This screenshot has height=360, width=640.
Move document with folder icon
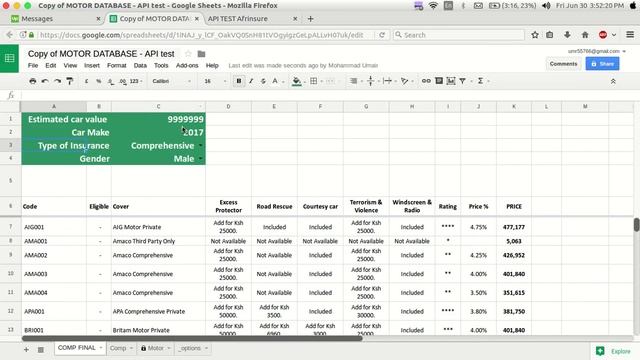point(201,54)
